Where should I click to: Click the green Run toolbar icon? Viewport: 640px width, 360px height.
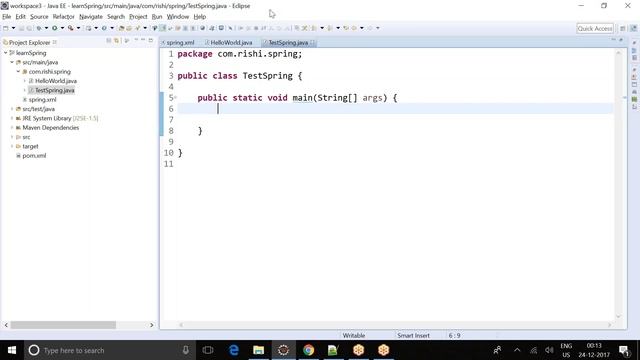point(54,28)
